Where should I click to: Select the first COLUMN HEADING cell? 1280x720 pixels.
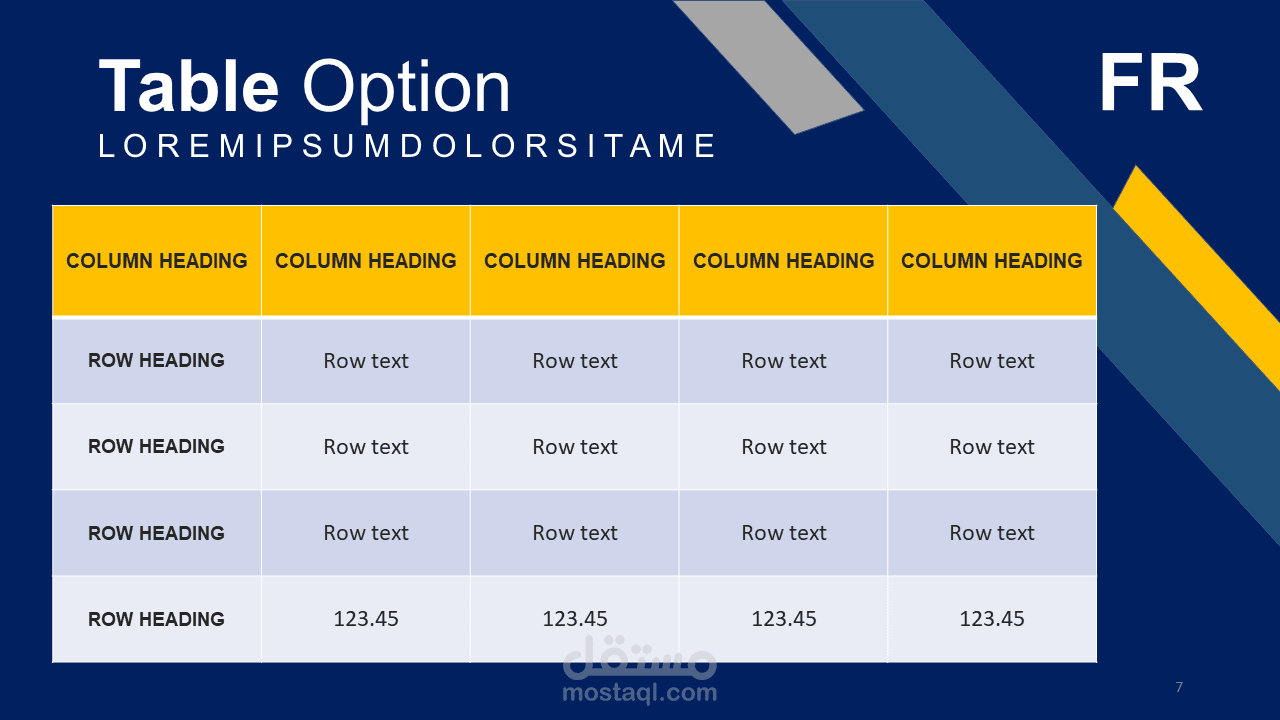157,261
